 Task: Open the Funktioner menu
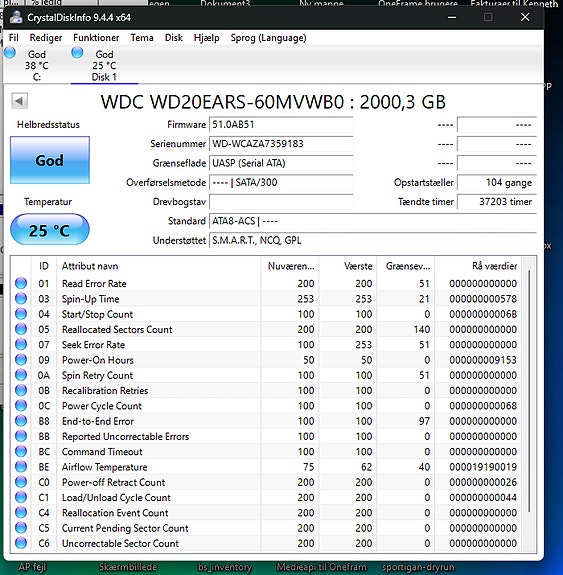[x=96, y=38]
